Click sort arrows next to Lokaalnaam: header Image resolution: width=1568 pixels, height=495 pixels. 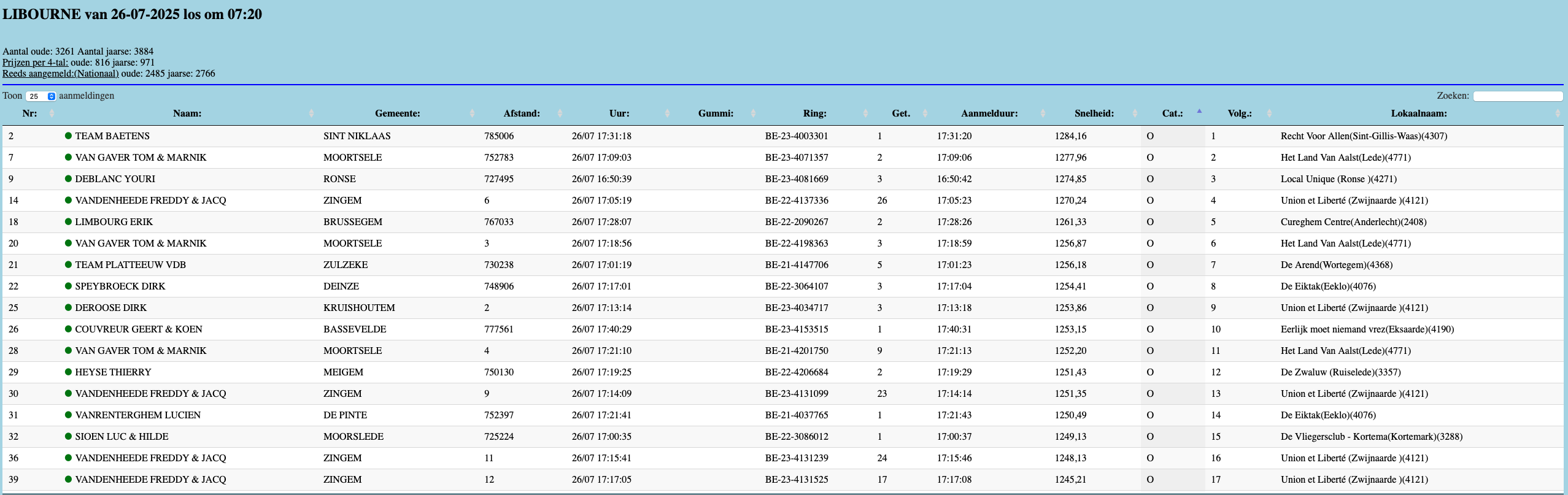(1558, 113)
